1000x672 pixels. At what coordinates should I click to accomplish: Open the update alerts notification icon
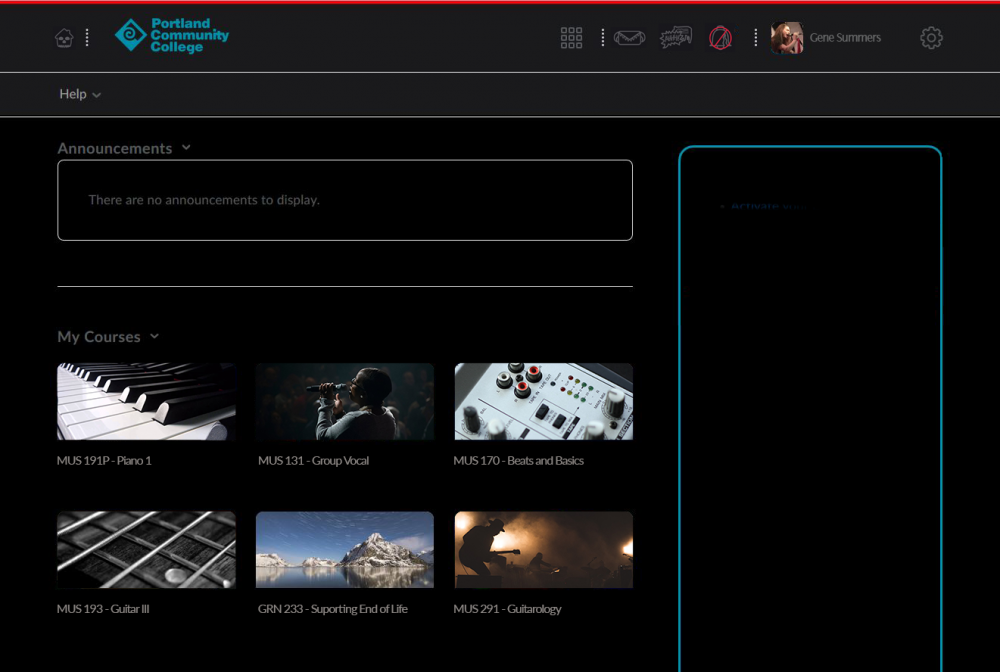pos(721,37)
